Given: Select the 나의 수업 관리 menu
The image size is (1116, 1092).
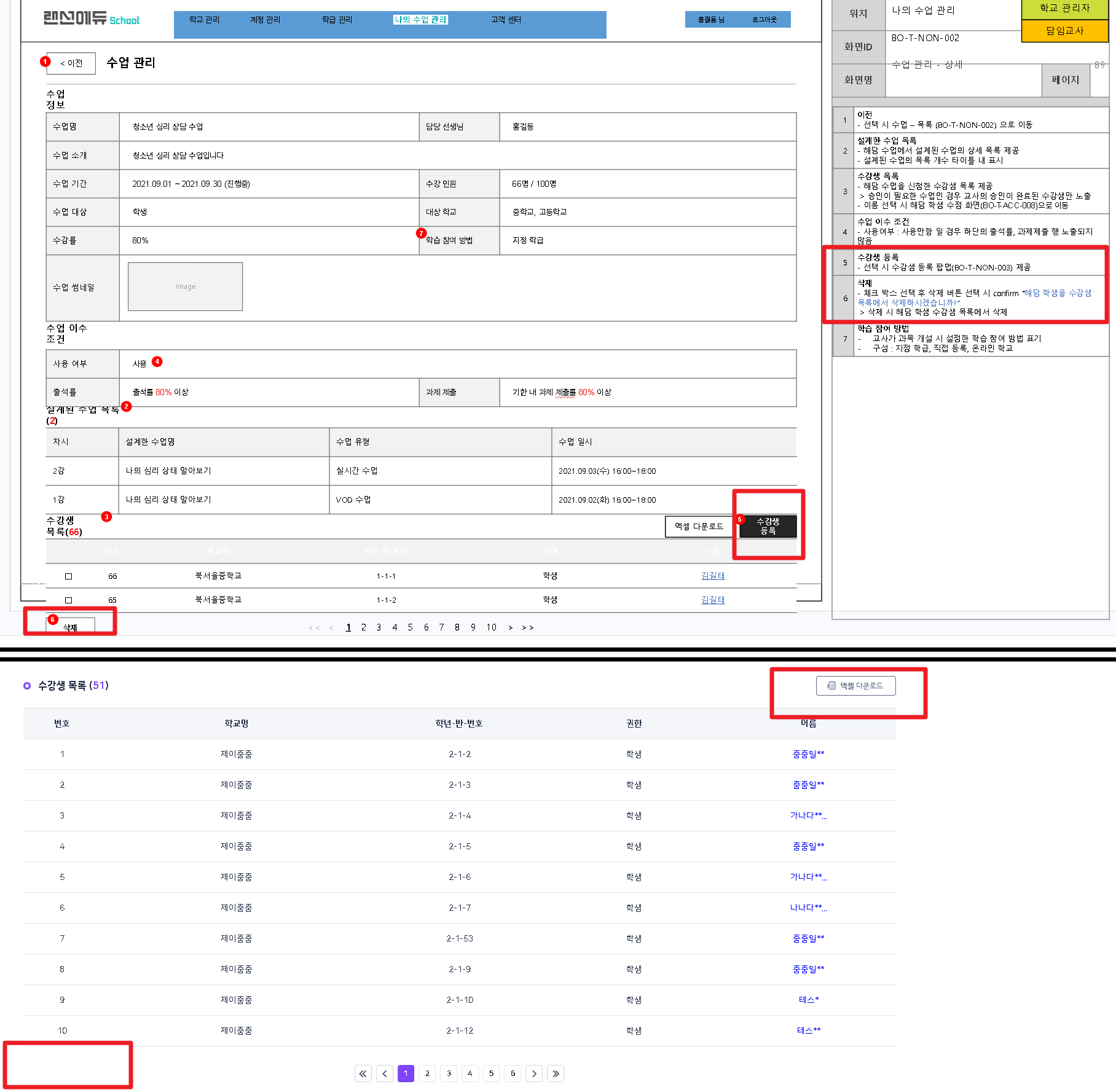Looking at the screenshot, I should (x=421, y=20).
